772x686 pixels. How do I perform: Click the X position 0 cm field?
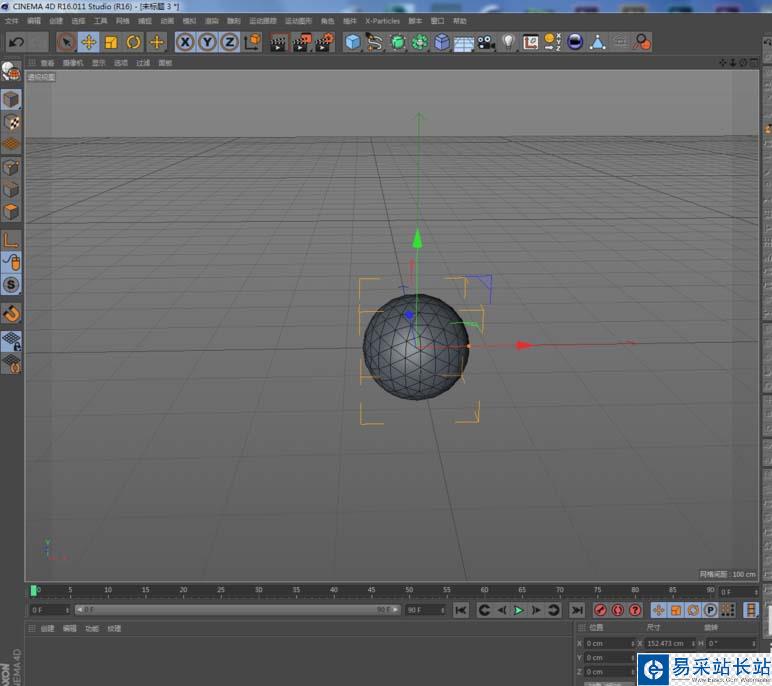click(609, 644)
